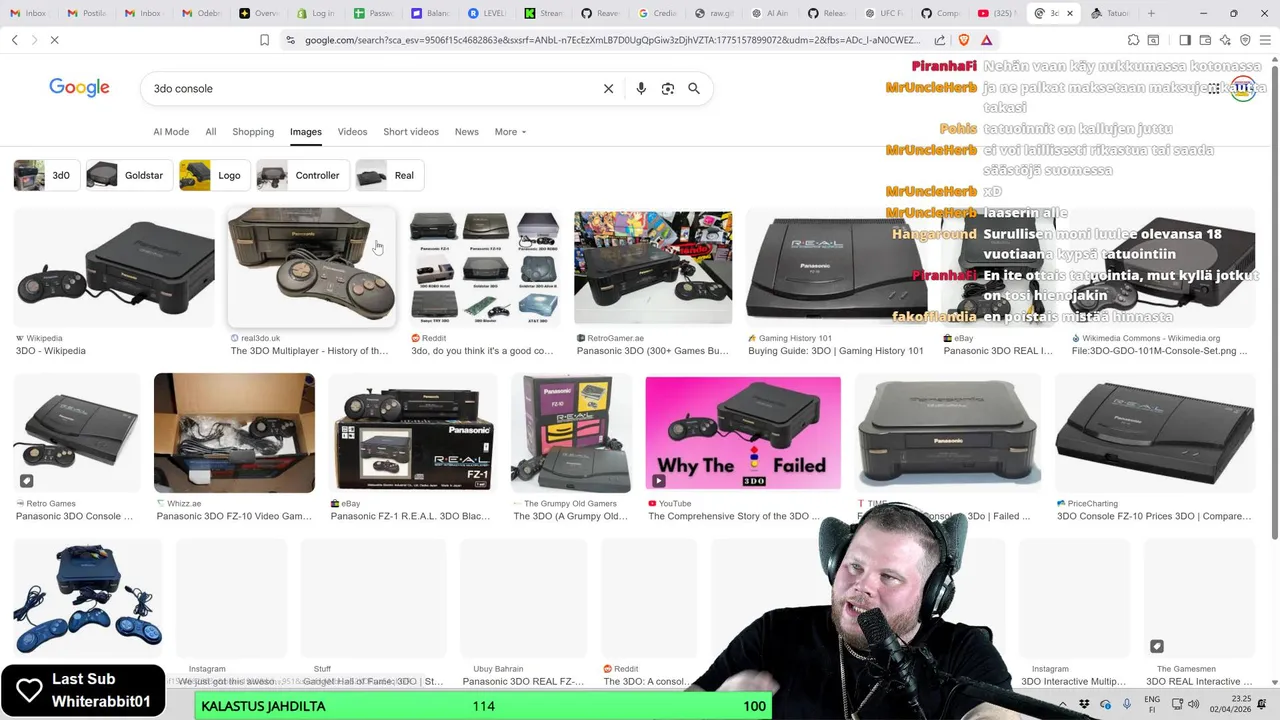Click 'The Comprehensive Story of the 3DO' link
The image size is (1280, 720).
(x=733, y=516)
